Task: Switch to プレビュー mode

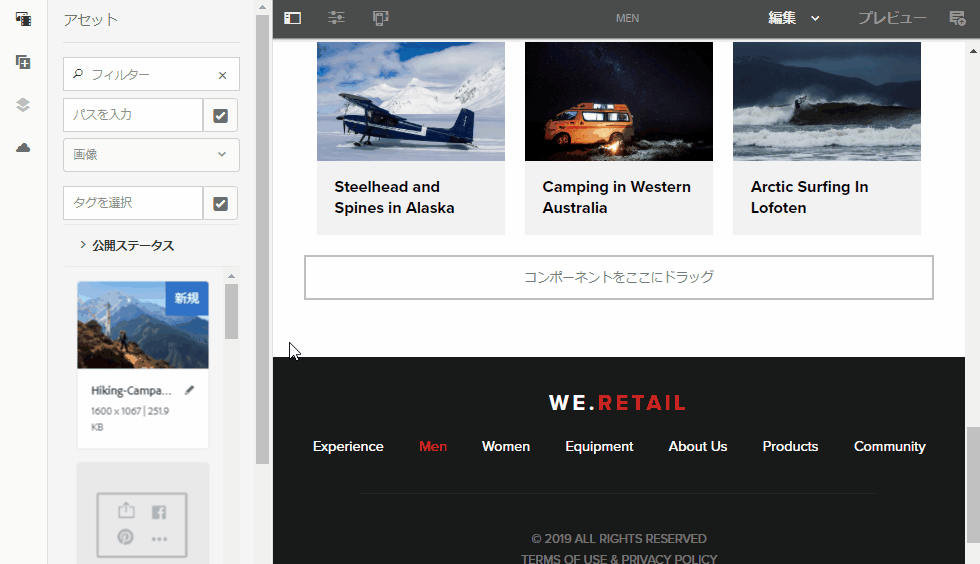Action: [x=892, y=18]
